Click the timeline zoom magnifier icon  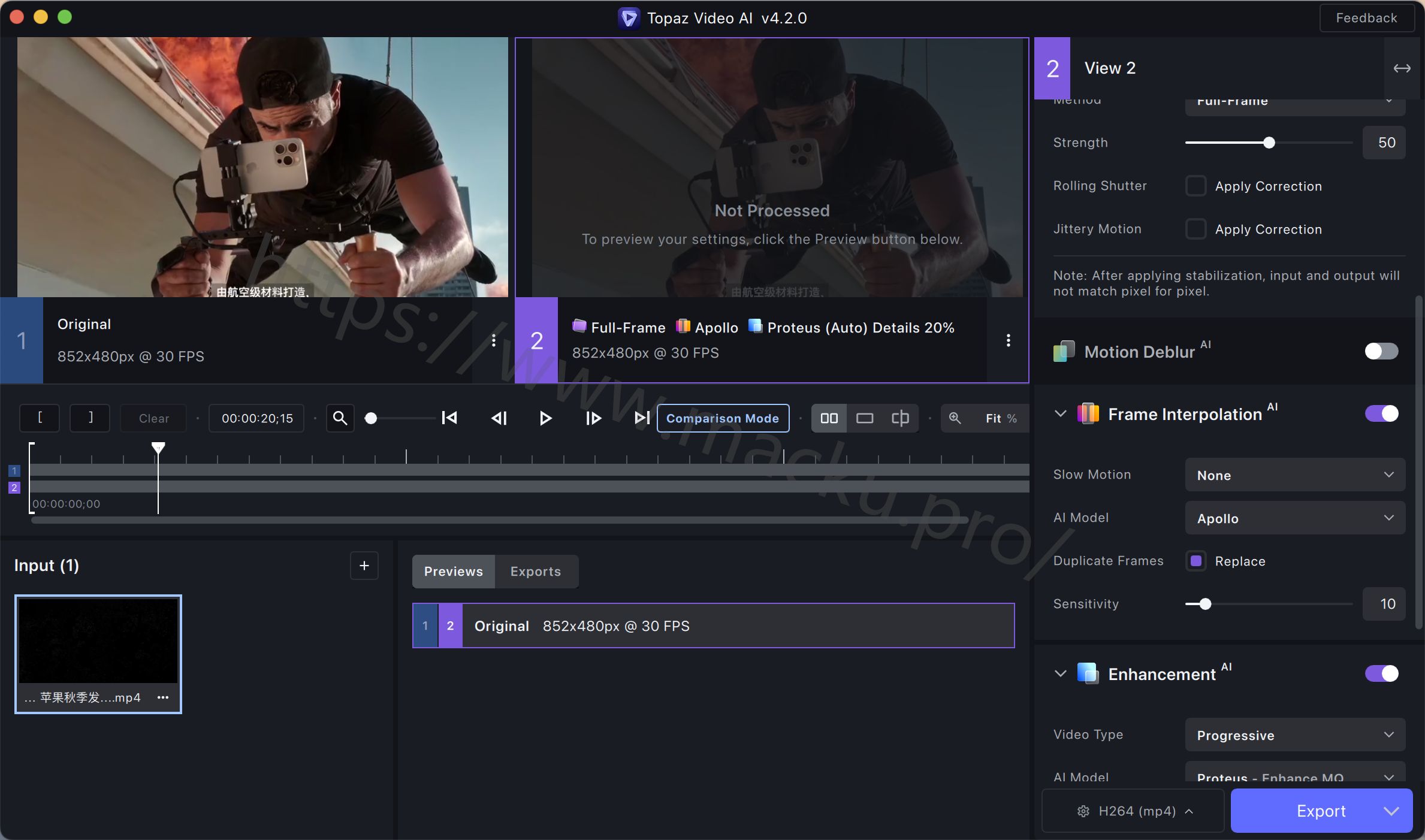coord(340,418)
